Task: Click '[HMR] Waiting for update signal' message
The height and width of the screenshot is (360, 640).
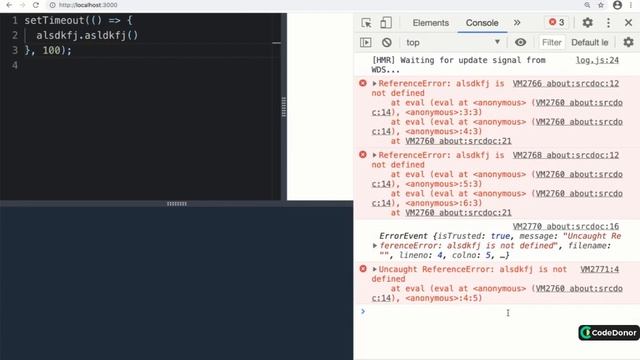Action: [x=458, y=65]
